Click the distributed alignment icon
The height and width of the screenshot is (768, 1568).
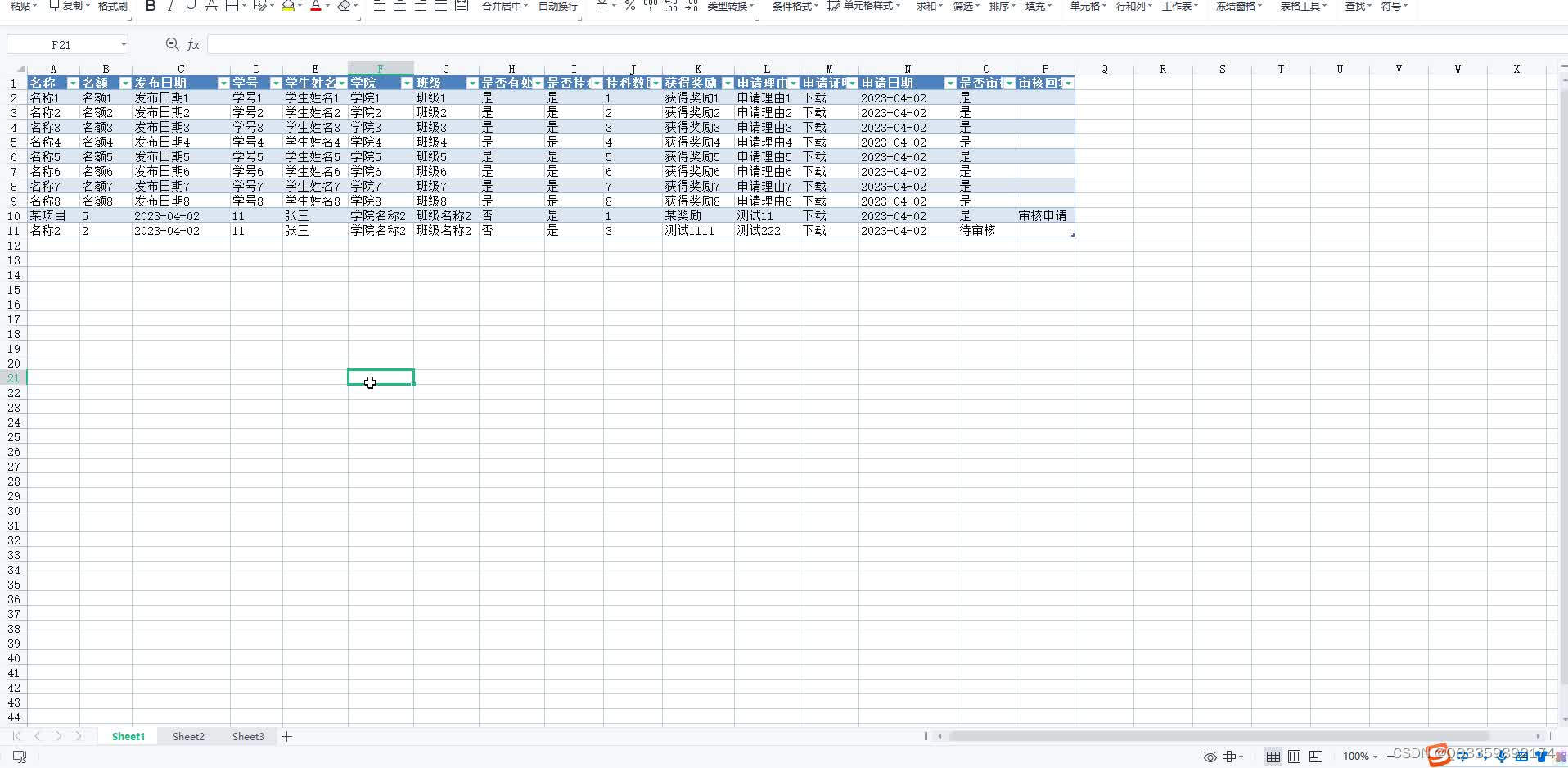462,6
